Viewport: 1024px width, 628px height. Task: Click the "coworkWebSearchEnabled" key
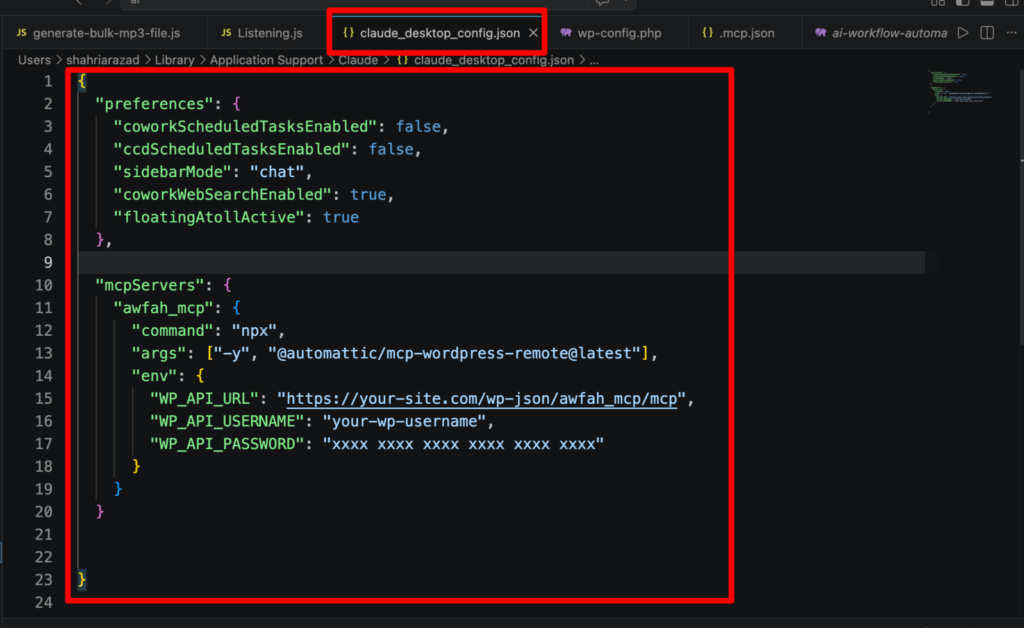pyautogui.click(x=222, y=195)
